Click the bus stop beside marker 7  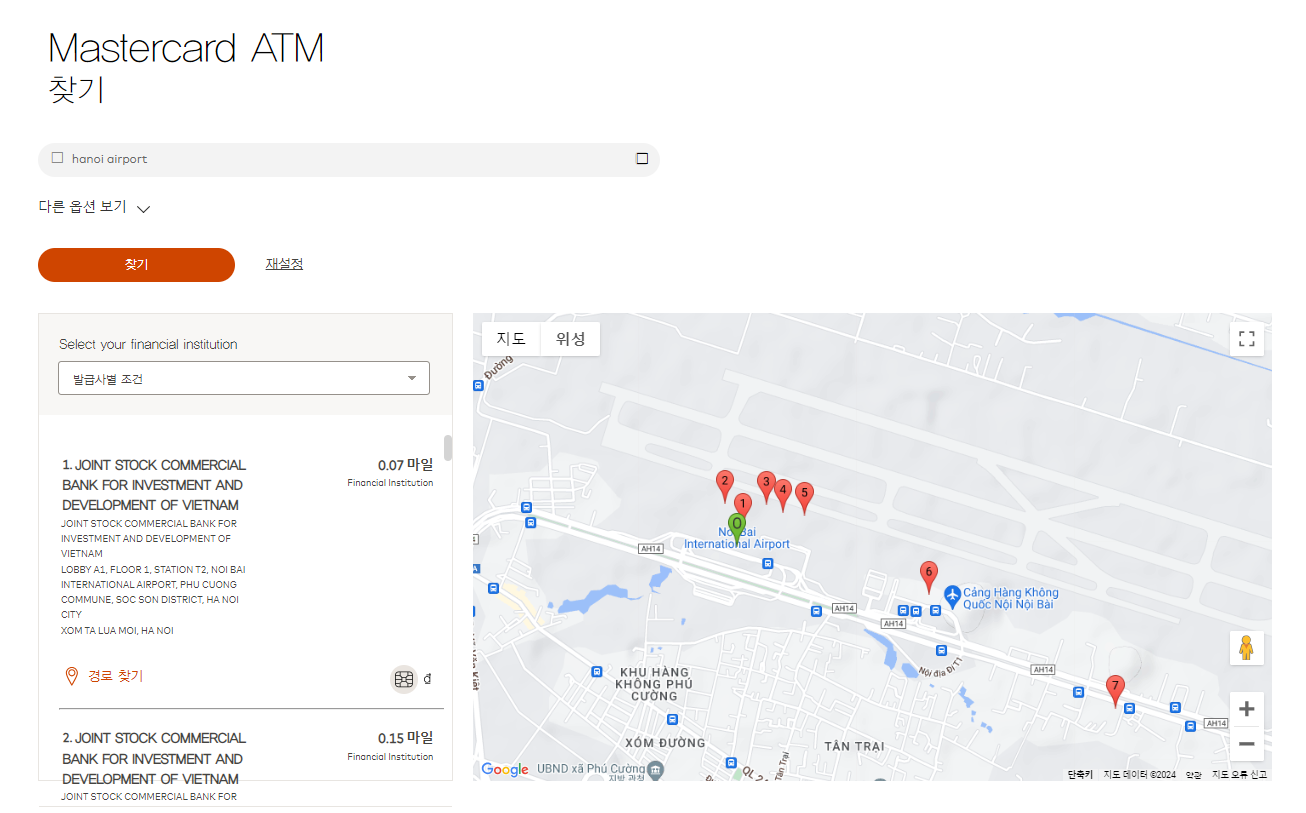pos(1129,708)
